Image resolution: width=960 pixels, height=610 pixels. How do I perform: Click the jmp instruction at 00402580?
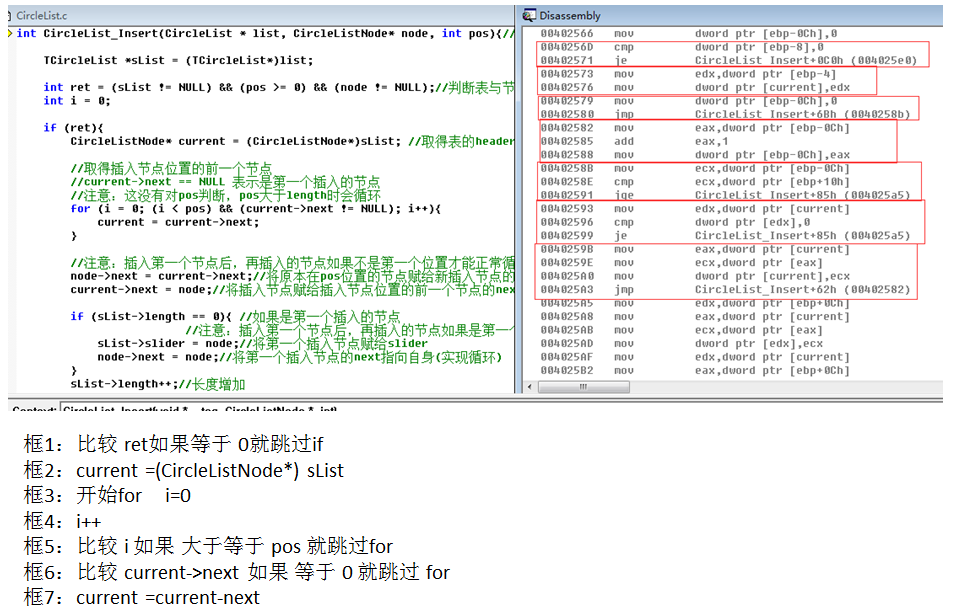pyautogui.click(x=725, y=114)
